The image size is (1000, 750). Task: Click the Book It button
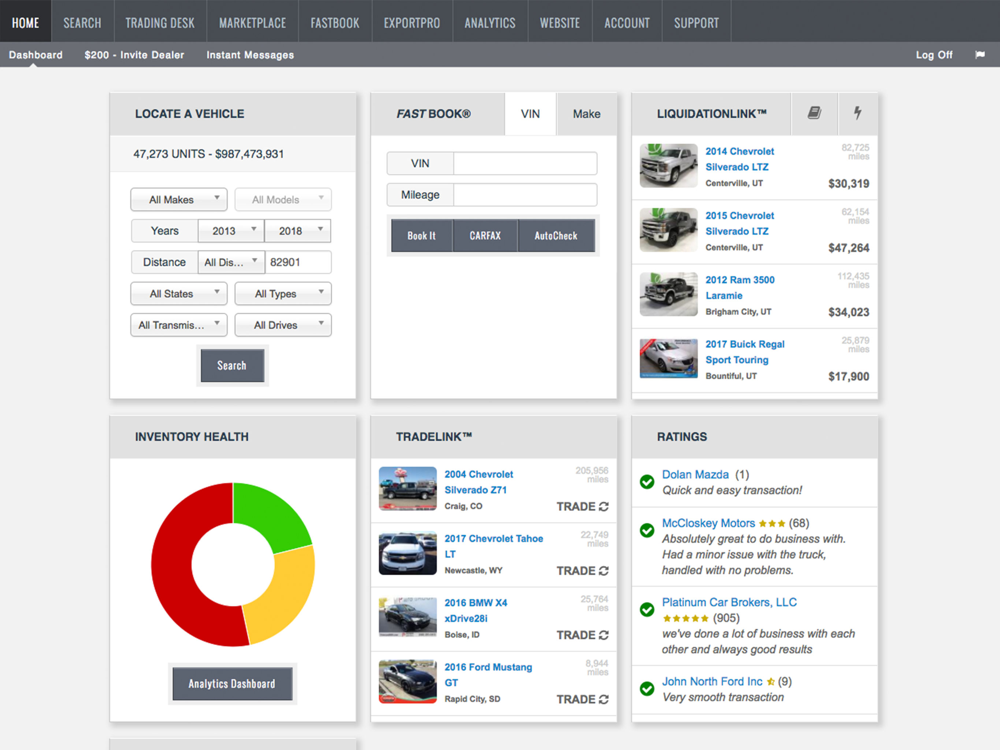tap(422, 235)
